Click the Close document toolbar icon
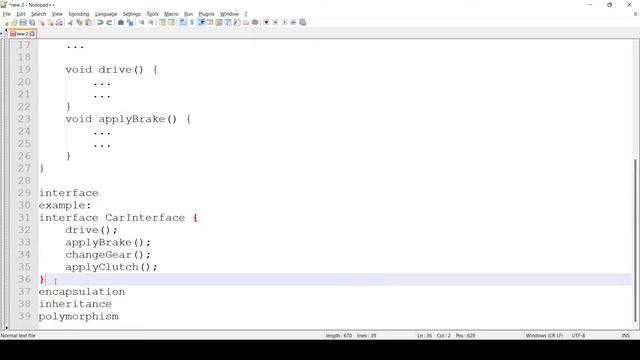This screenshot has width=640, height=360. click(42, 22)
